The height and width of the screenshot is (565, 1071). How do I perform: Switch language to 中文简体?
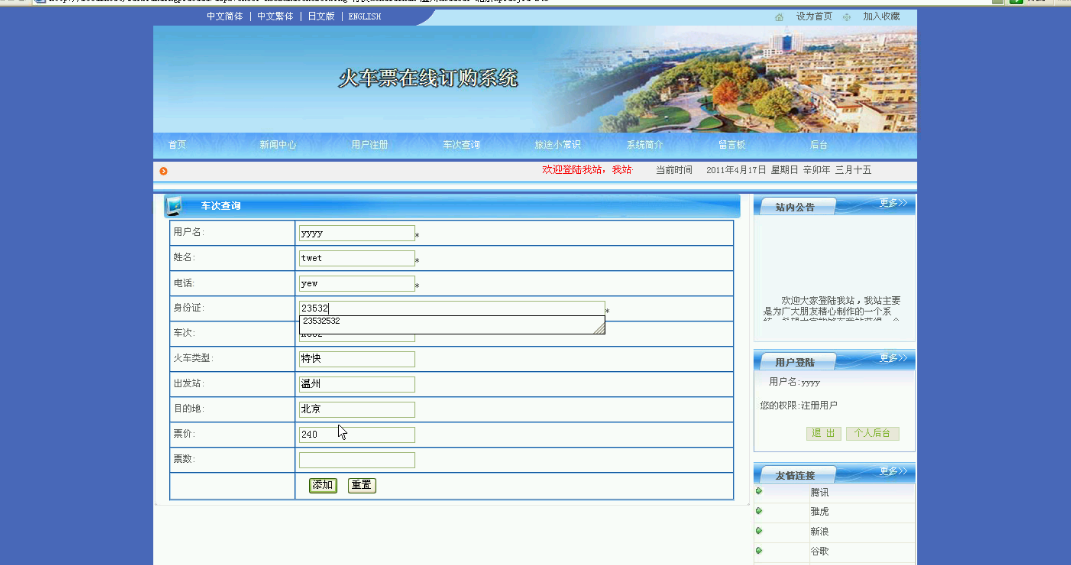225,16
